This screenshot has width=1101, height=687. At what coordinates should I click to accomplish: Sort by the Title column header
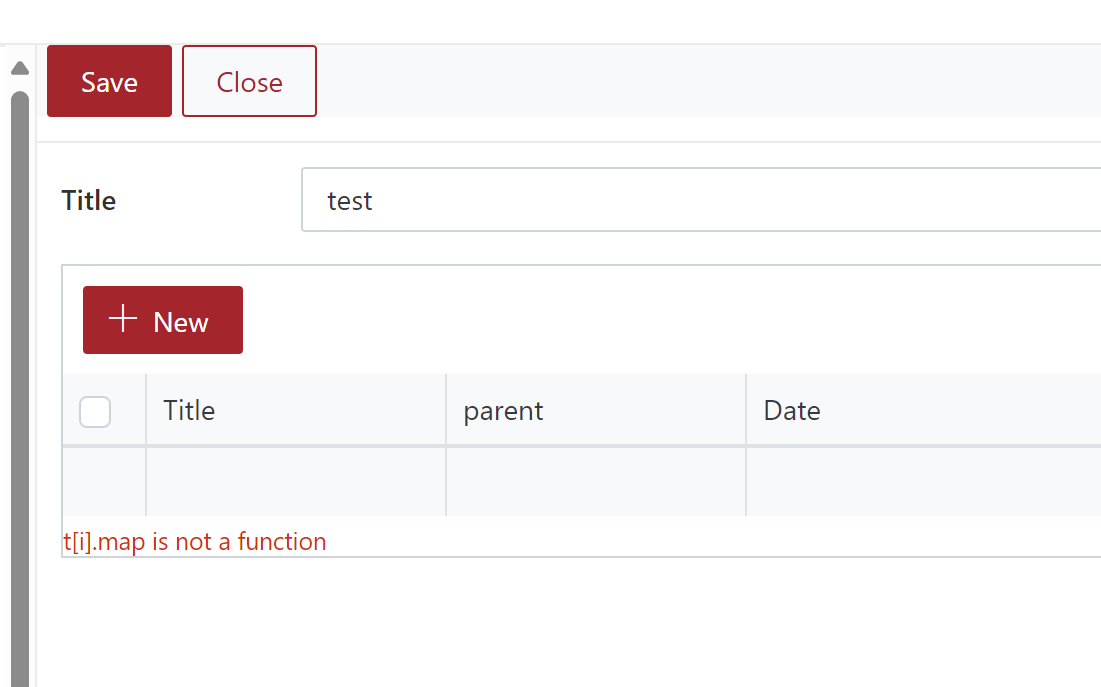[x=190, y=410]
